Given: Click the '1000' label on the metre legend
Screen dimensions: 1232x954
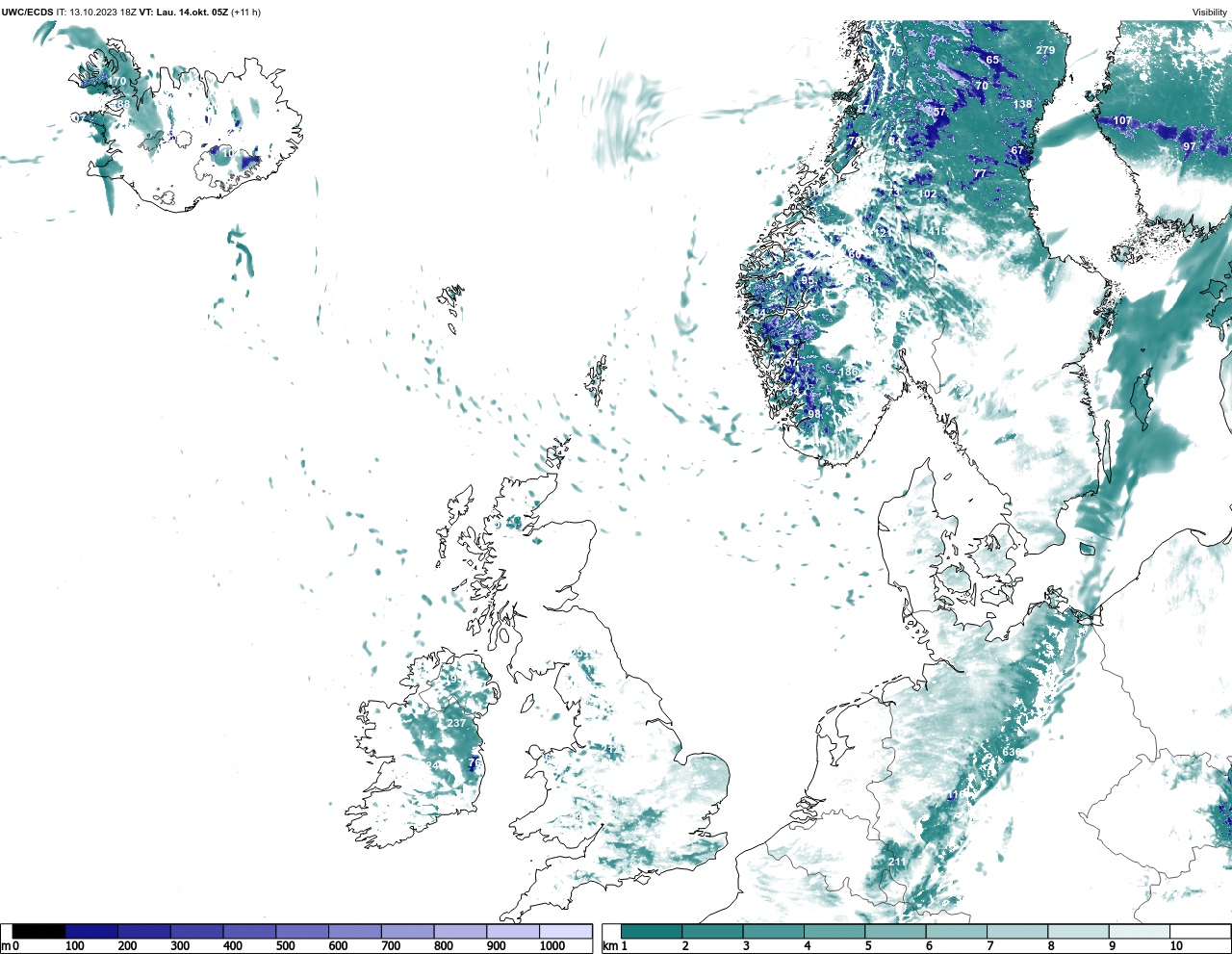Looking at the screenshot, I should 552,946.
